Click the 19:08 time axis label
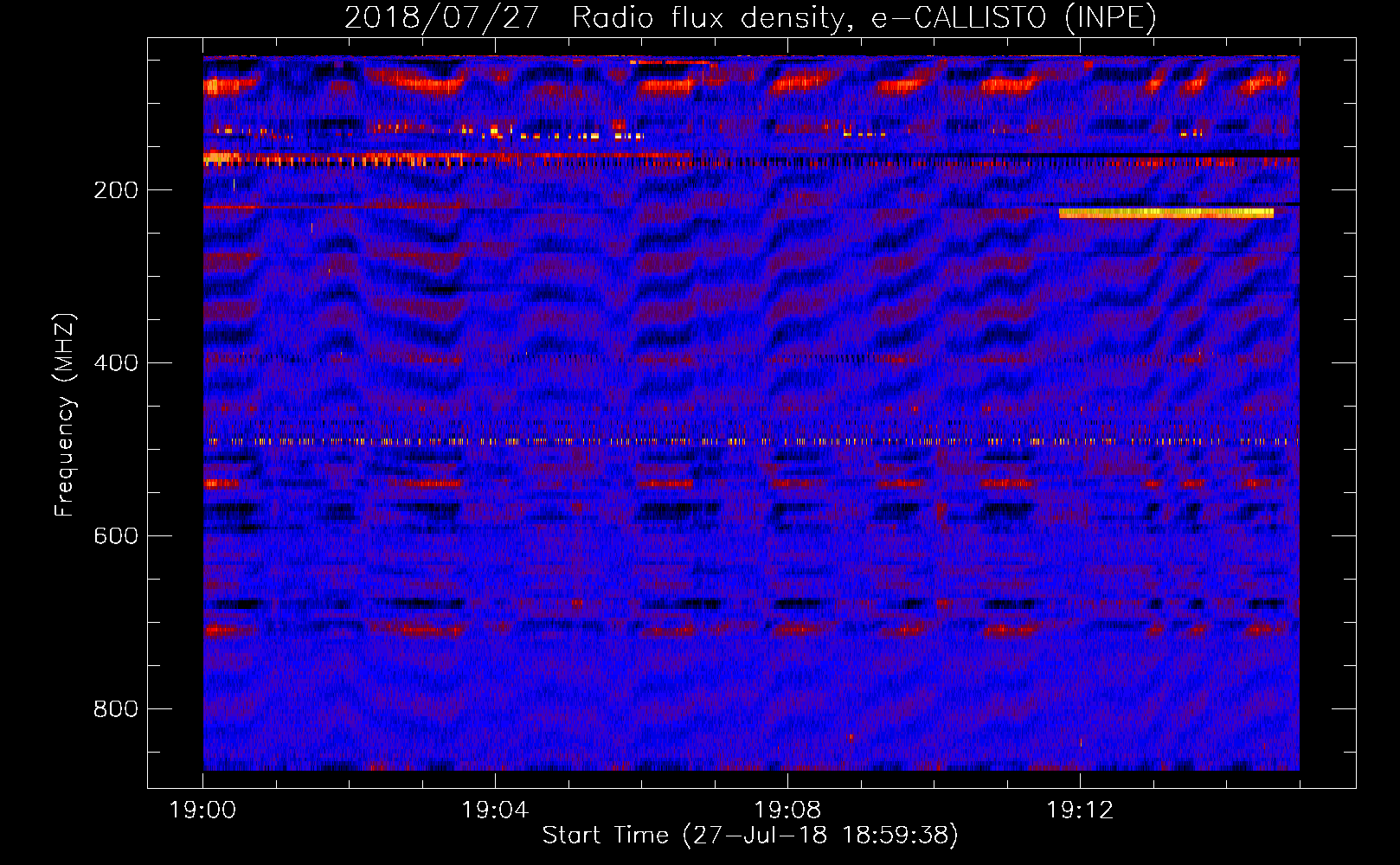 click(787, 811)
